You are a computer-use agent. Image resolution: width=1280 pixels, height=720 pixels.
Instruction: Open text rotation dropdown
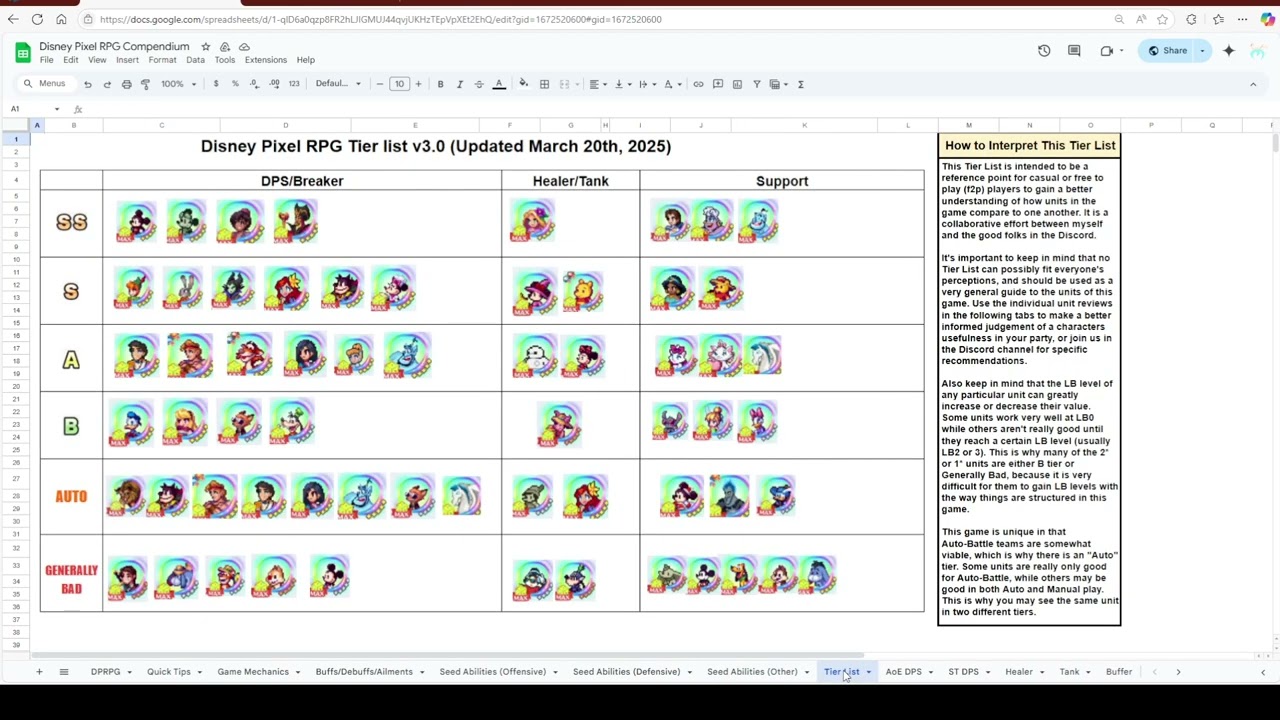tap(671, 84)
